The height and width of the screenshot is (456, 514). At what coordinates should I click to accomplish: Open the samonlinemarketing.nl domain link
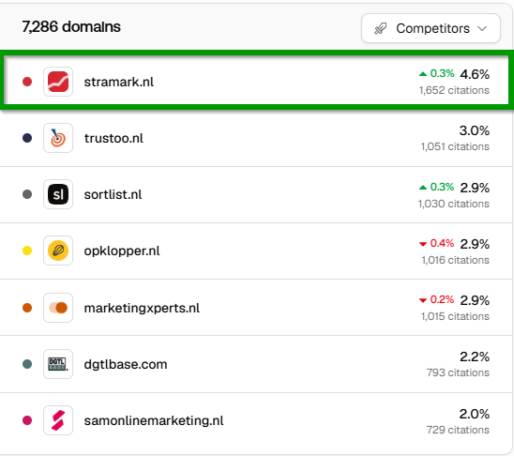[x=154, y=421]
